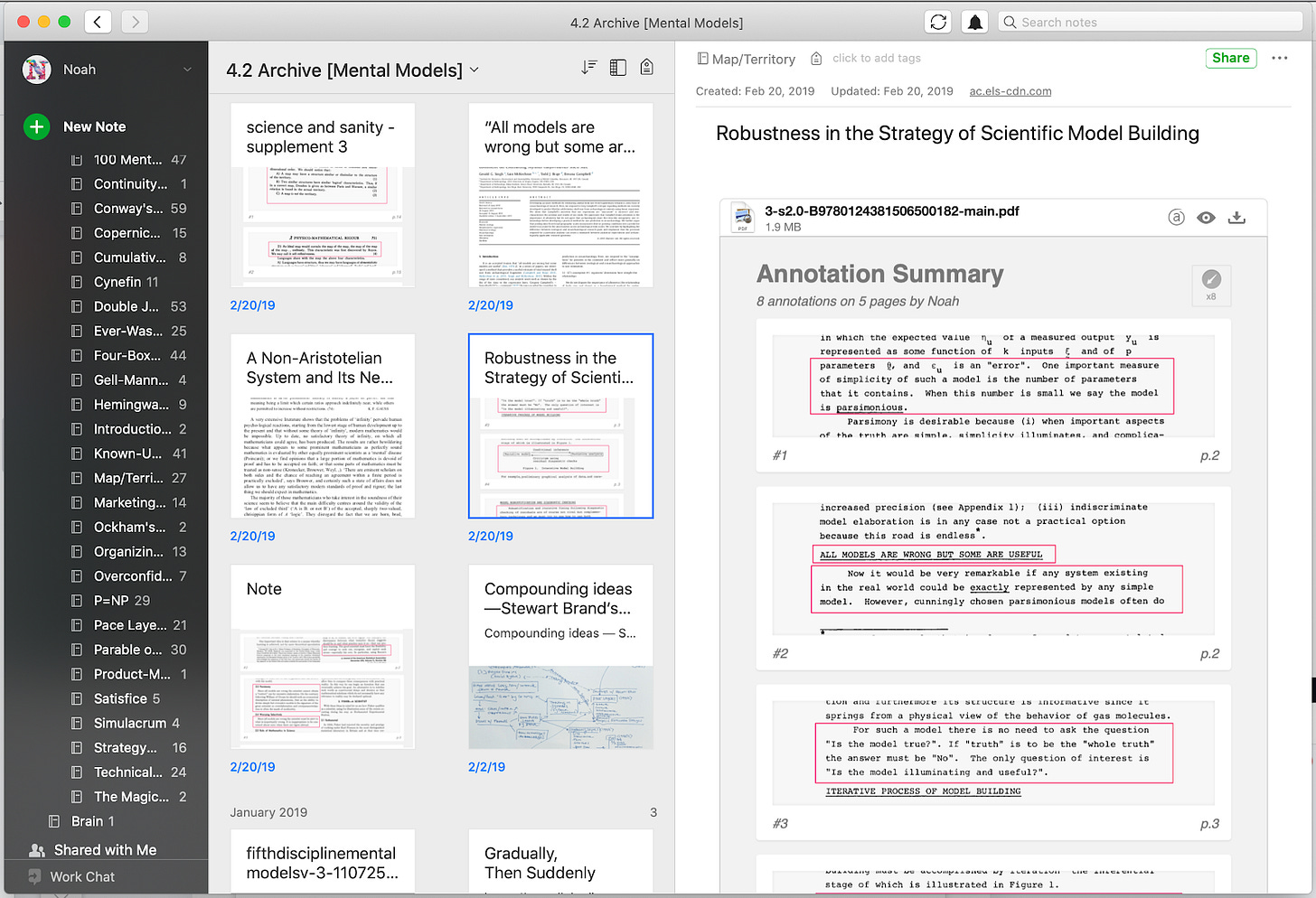Click the forward navigation arrow
This screenshot has height=898, width=1316.
coord(135,22)
